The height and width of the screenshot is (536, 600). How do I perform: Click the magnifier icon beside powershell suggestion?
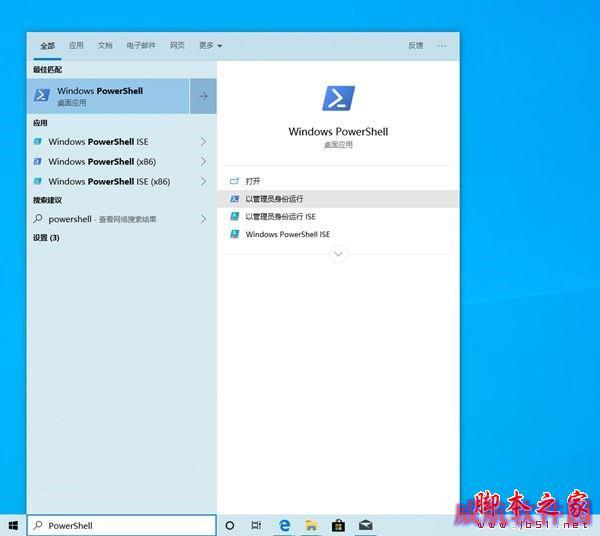(38, 219)
